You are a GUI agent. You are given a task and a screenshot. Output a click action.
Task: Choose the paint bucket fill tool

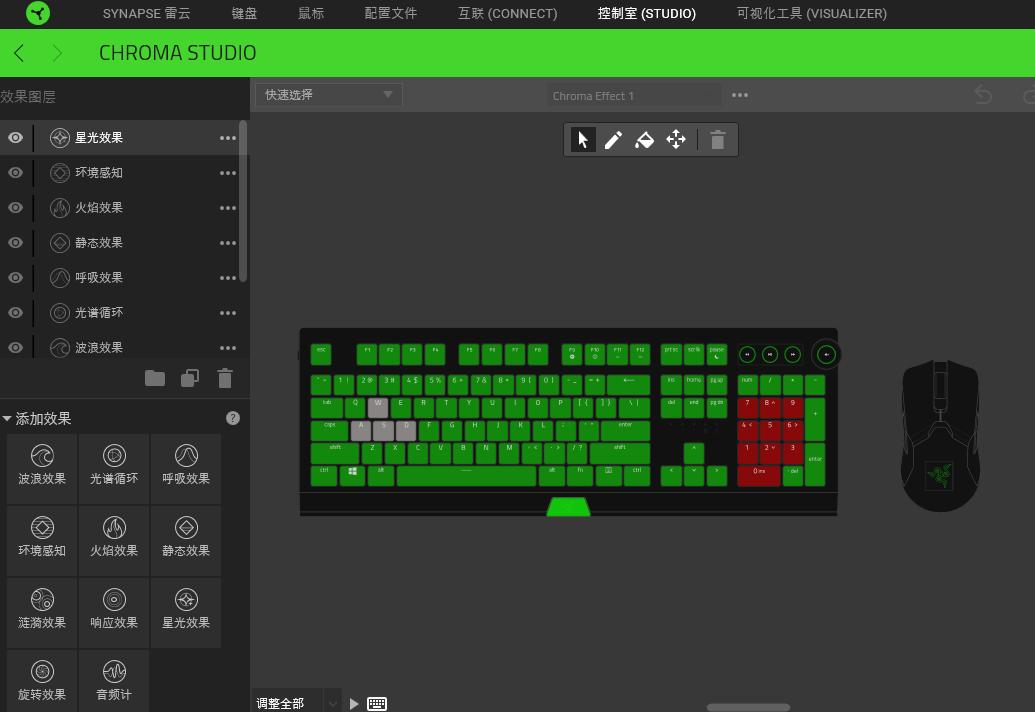pyautogui.click(x=644, y=140)
